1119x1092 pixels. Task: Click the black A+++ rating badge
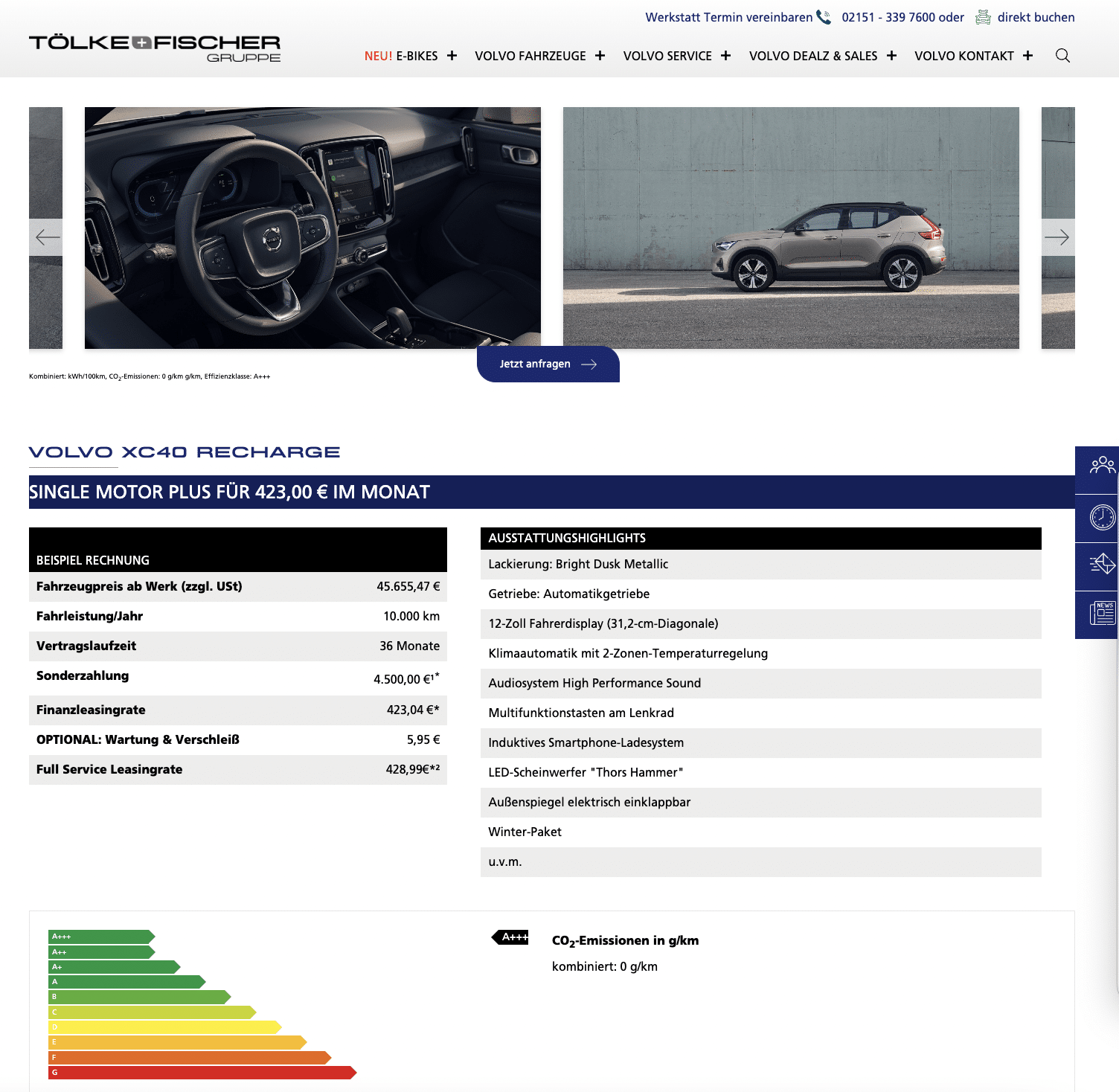coord(510,937)
